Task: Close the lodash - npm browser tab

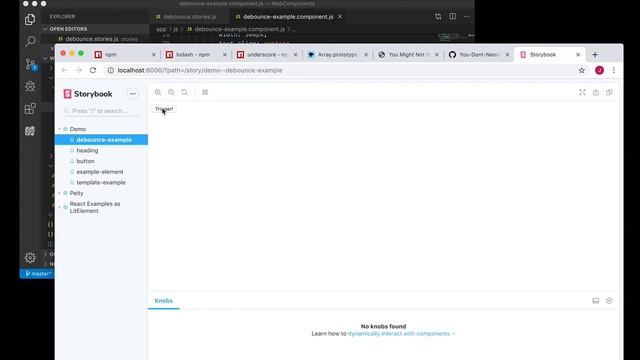Action: [224, 55]
